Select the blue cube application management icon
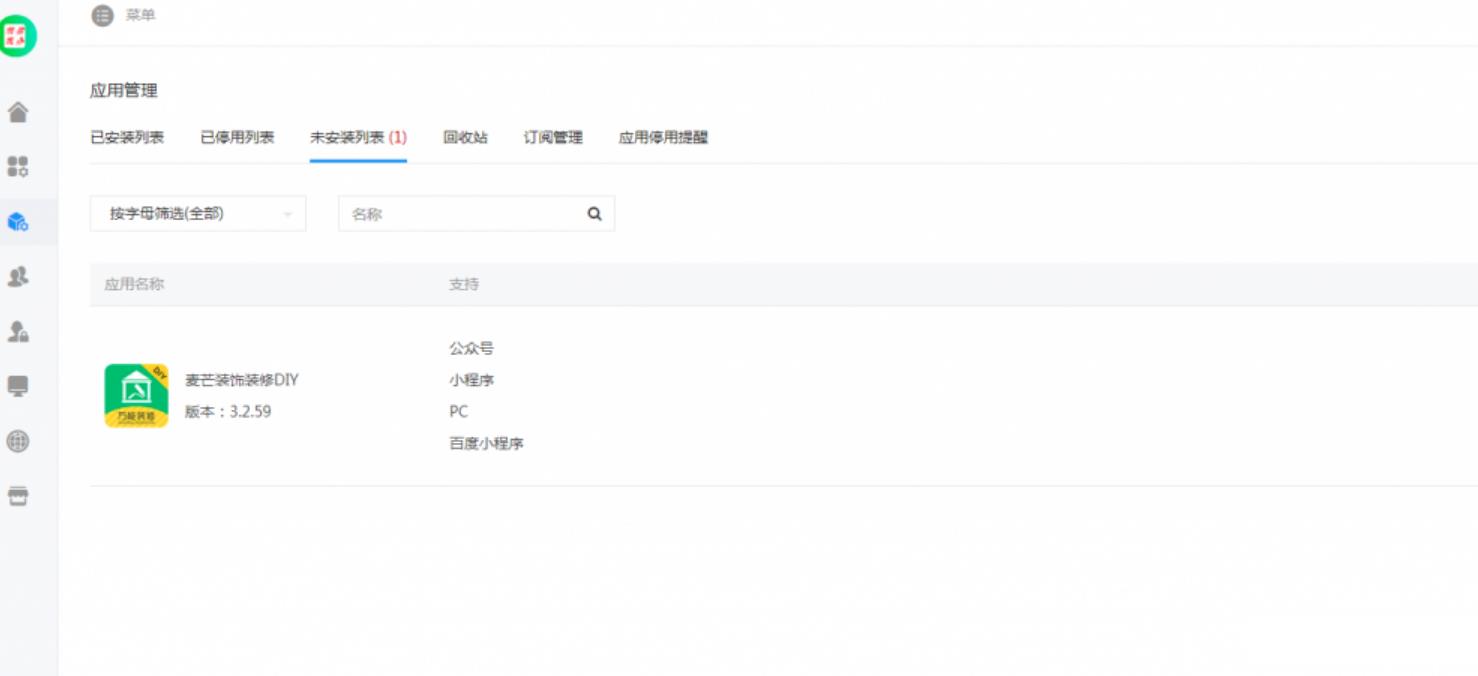The image size is (1478, 676). [18, 221]
